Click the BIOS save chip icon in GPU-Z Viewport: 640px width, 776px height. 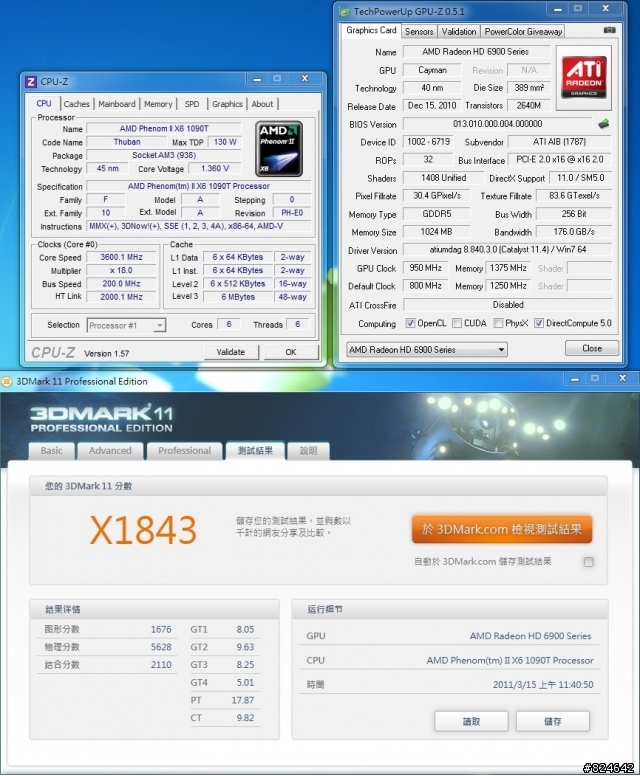[603, 124]
